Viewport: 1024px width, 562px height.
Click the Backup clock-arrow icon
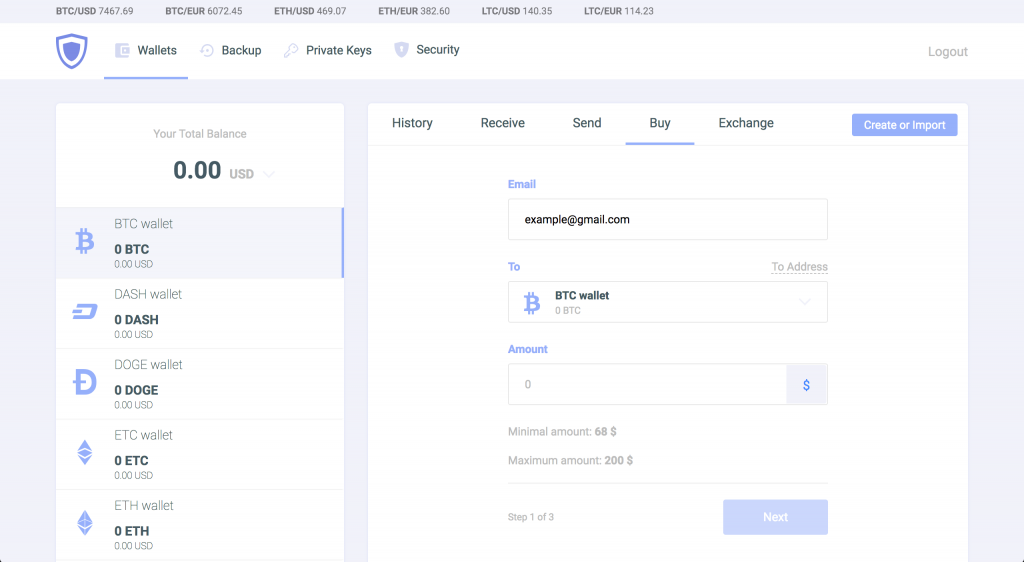(x=207, y=50)
